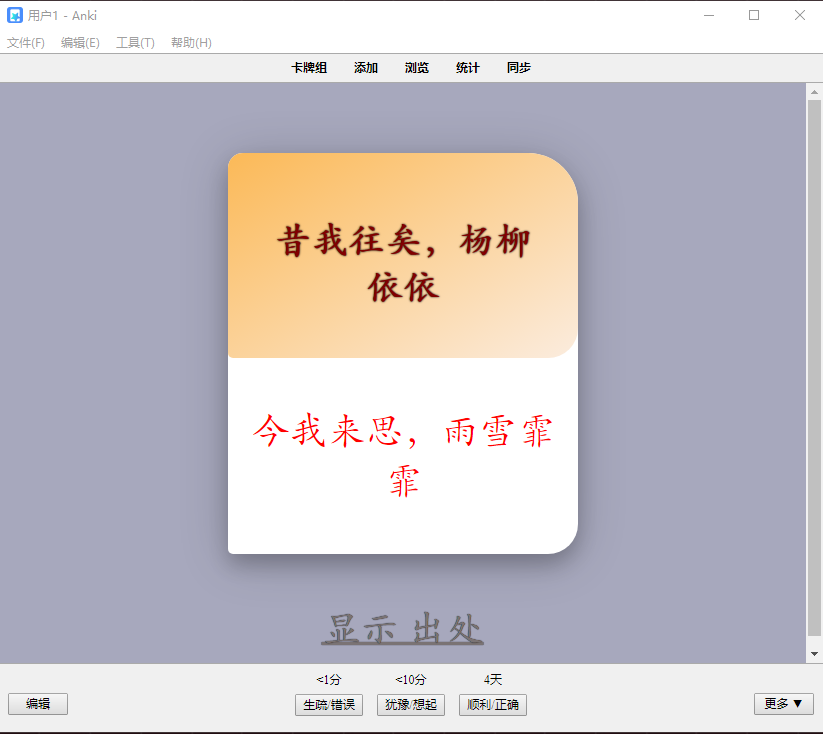
Task: Click the 显示 出处 link
Action: [403, 628]
